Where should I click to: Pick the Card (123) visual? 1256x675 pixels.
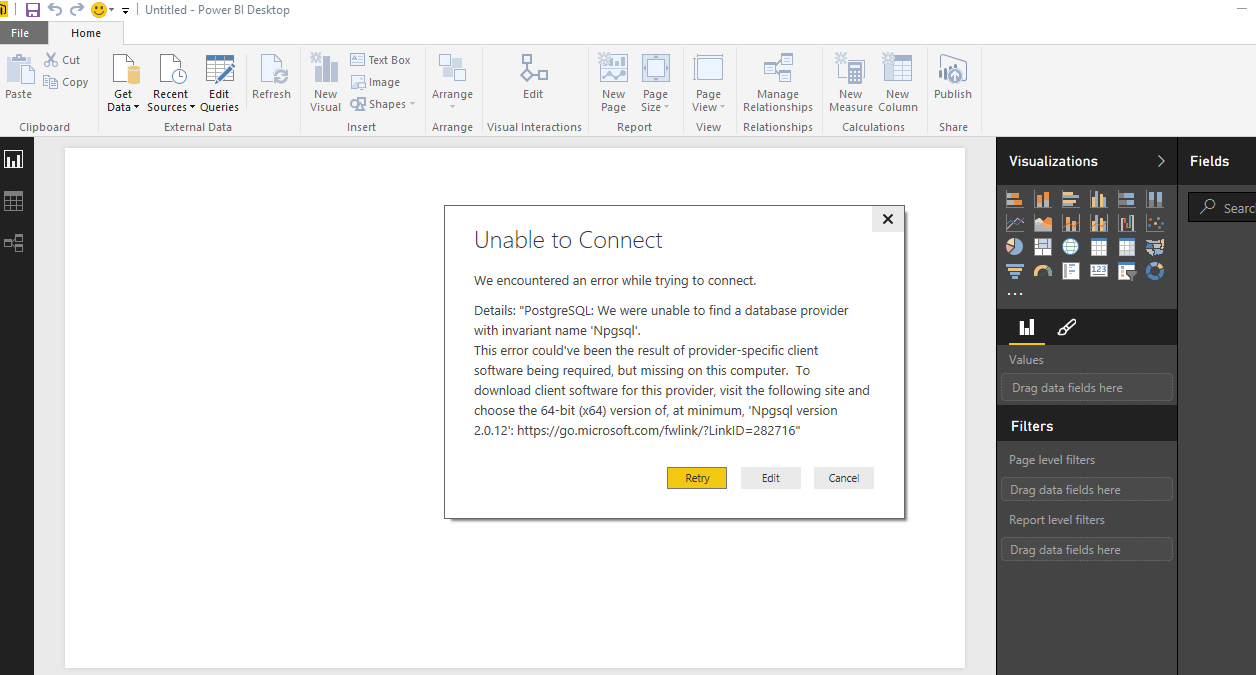click(1098, 270)
